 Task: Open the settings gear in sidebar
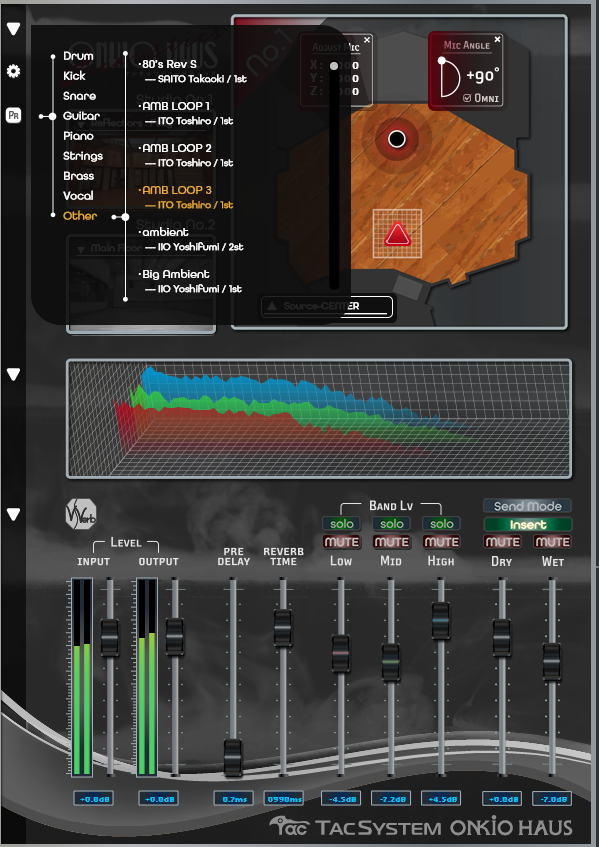coord(14,71)
